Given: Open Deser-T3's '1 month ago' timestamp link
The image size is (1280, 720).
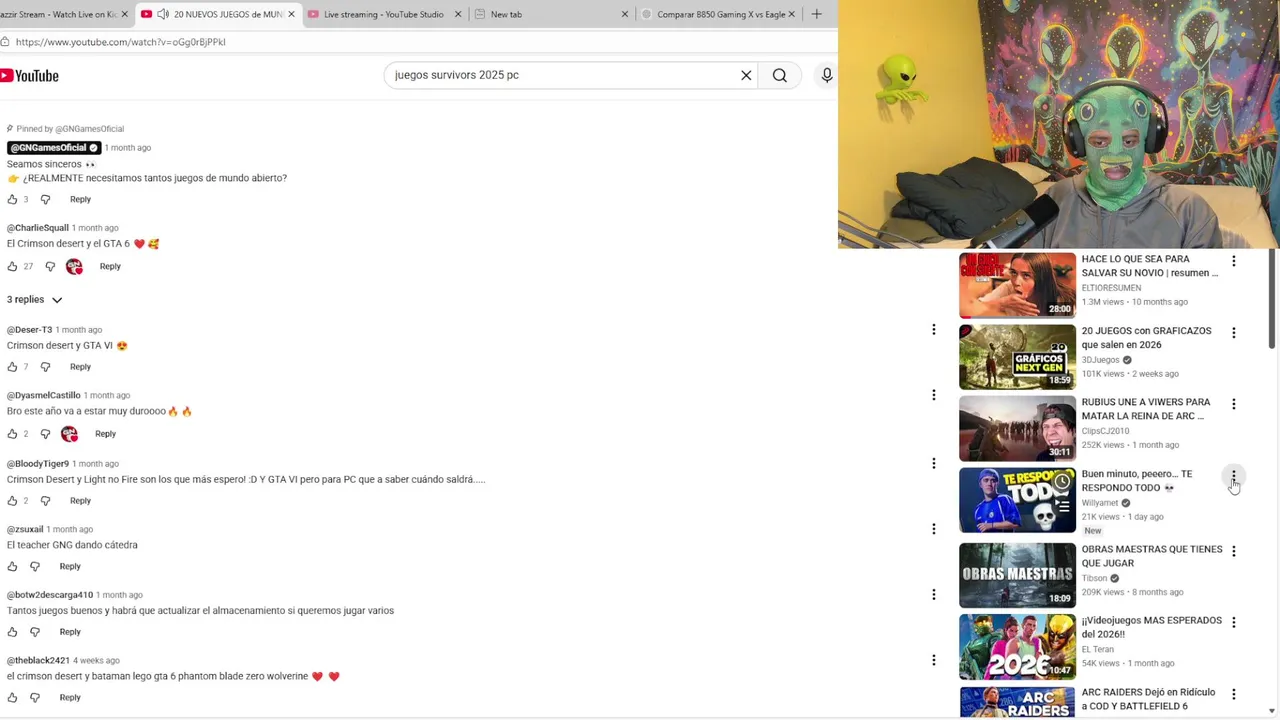Looking at the screenshot, I should (x=79, y=330).
